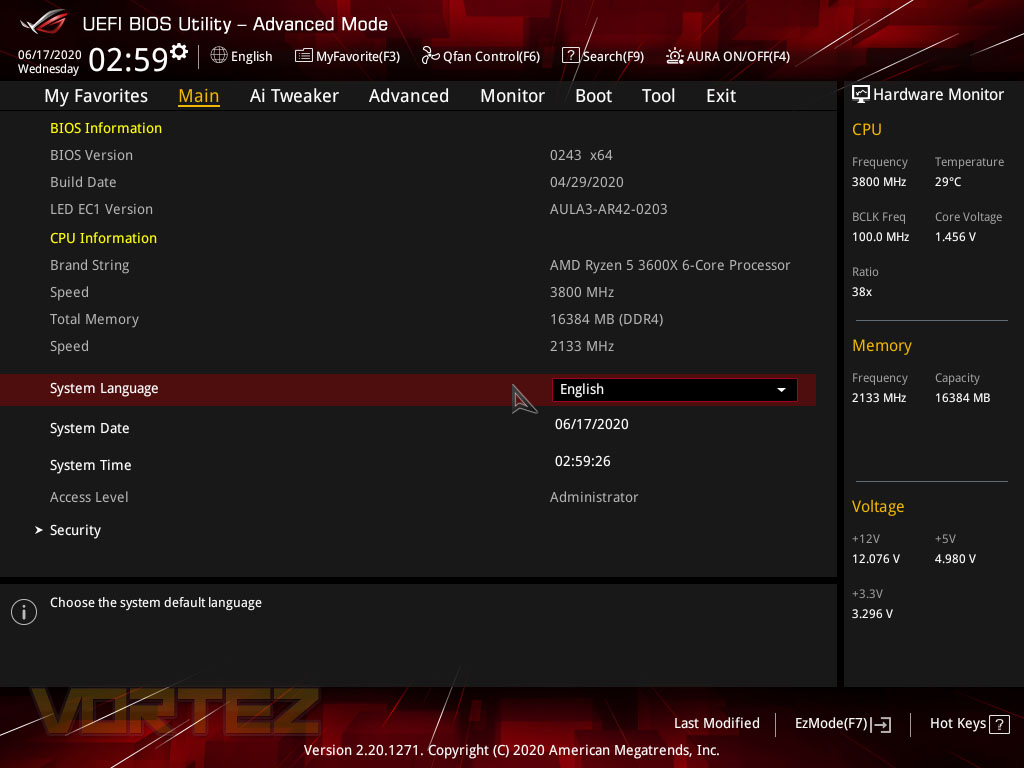This screenshot has height=768, width=1024.
Task: Click Memory Capacity 16384 MB reading
Action: coord(962,398)
